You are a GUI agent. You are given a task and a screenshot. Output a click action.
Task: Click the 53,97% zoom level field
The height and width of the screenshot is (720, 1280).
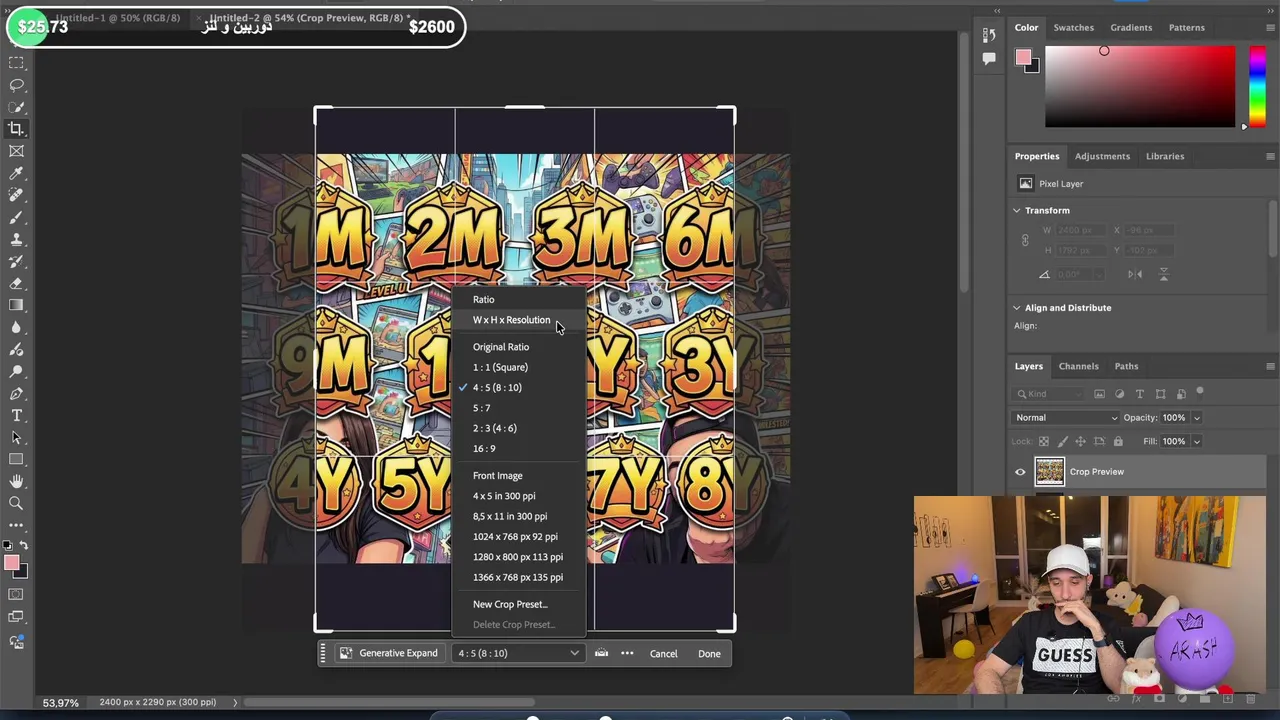tap(60, 703)
